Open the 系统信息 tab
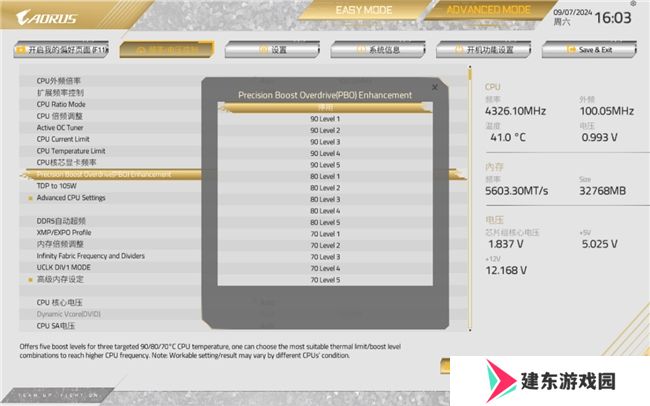 coord(378,50)
